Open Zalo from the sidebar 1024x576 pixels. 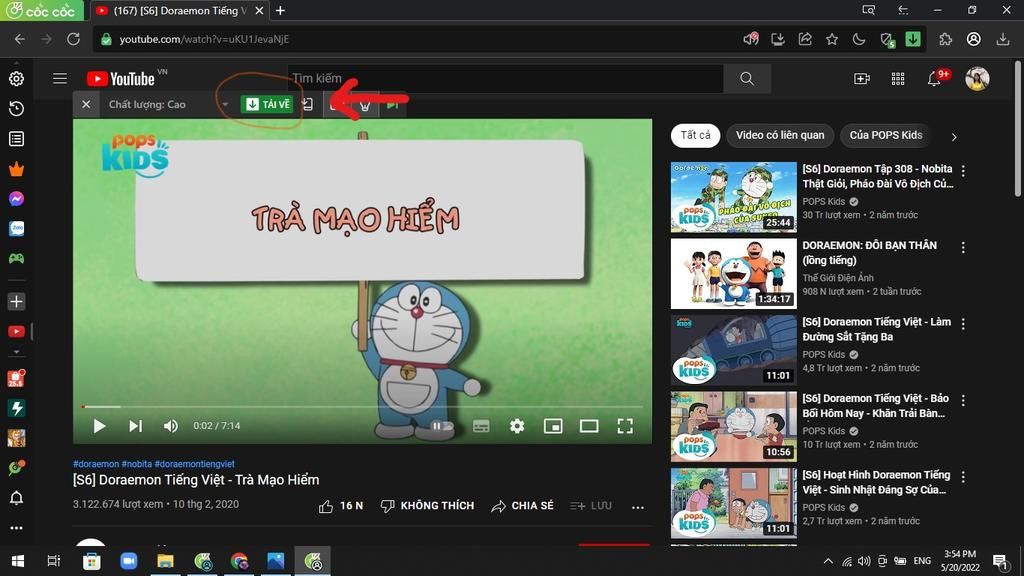16,229
